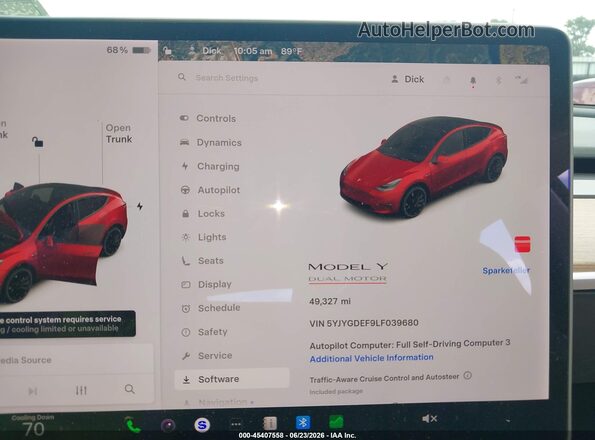Image resolution: width=595 pixels, height=440 pixels.
Task: Tap the Autopilot steering wheel icon
Action: point(185,190)
